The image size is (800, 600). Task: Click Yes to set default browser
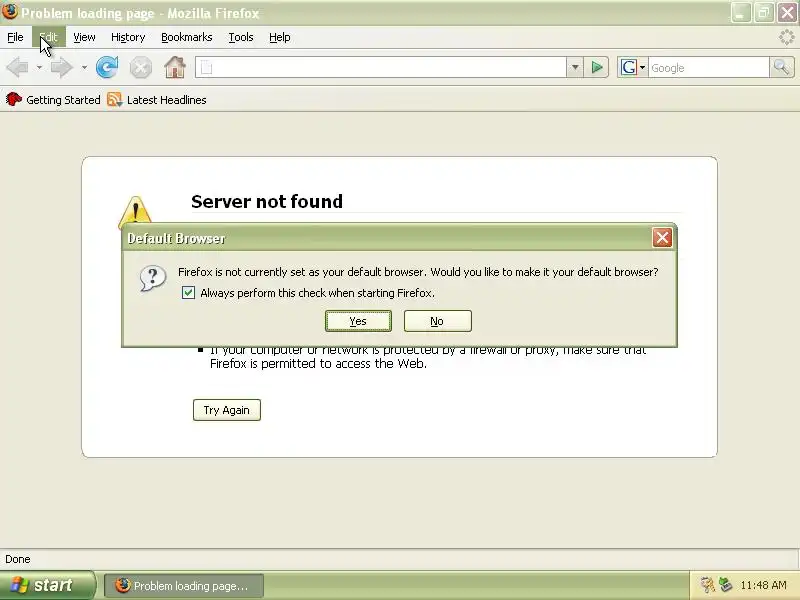358,321
